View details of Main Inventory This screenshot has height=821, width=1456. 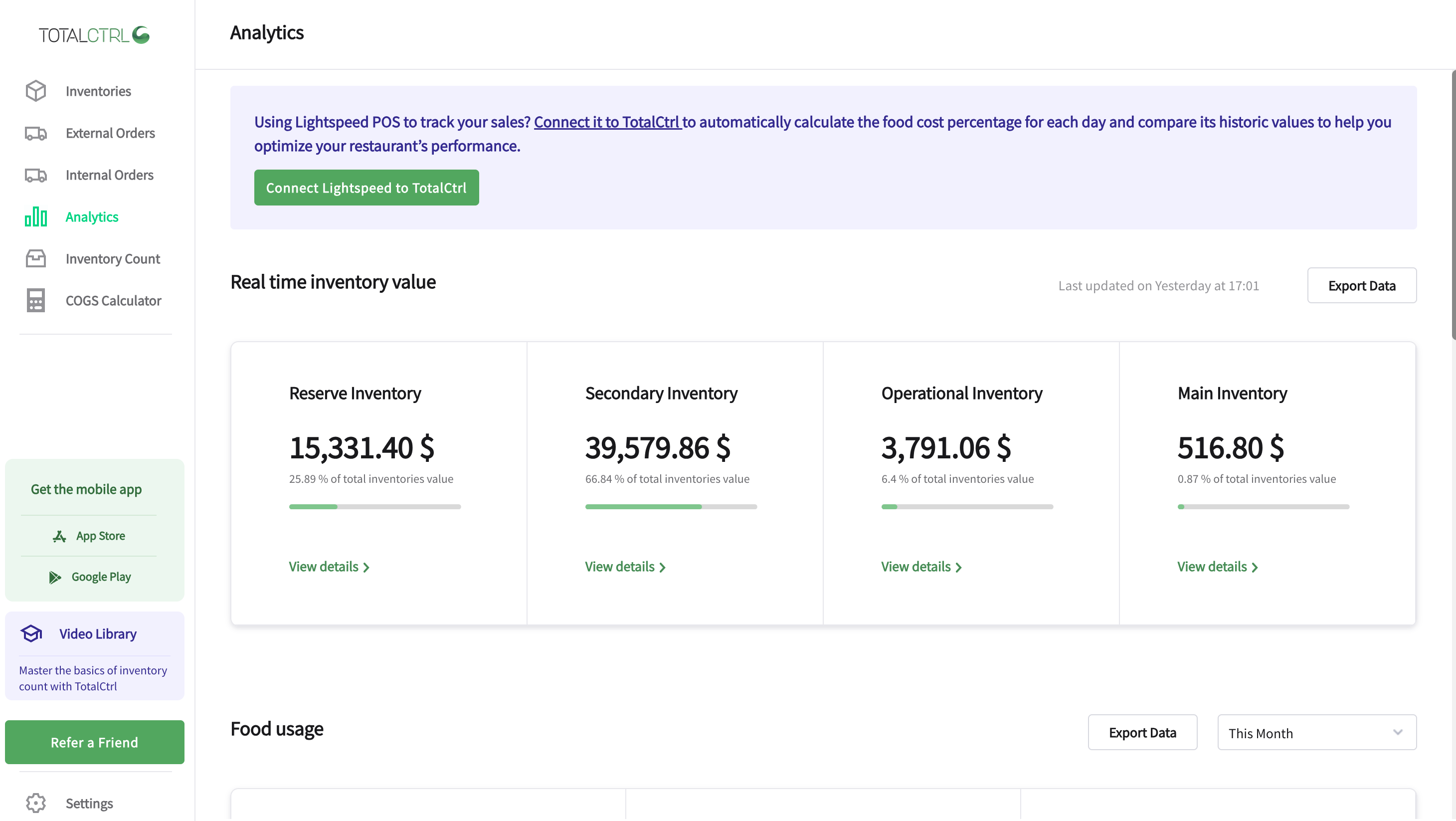1218,567
